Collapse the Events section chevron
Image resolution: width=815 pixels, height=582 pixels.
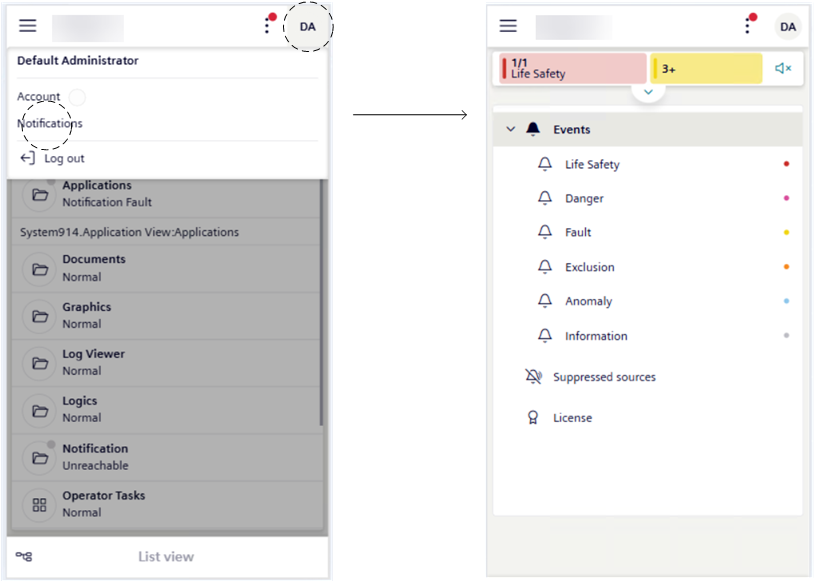coord(511,129)
